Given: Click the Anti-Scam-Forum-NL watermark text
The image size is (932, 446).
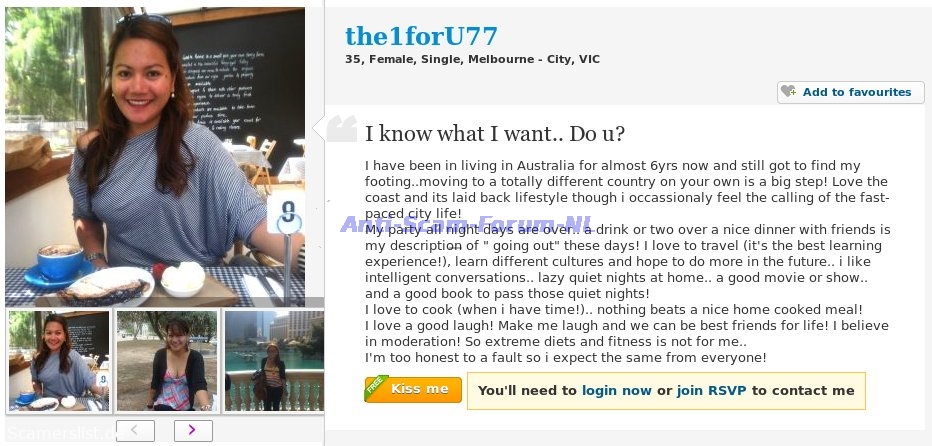Looking at the screenshot, I should [x=467, y=224].
